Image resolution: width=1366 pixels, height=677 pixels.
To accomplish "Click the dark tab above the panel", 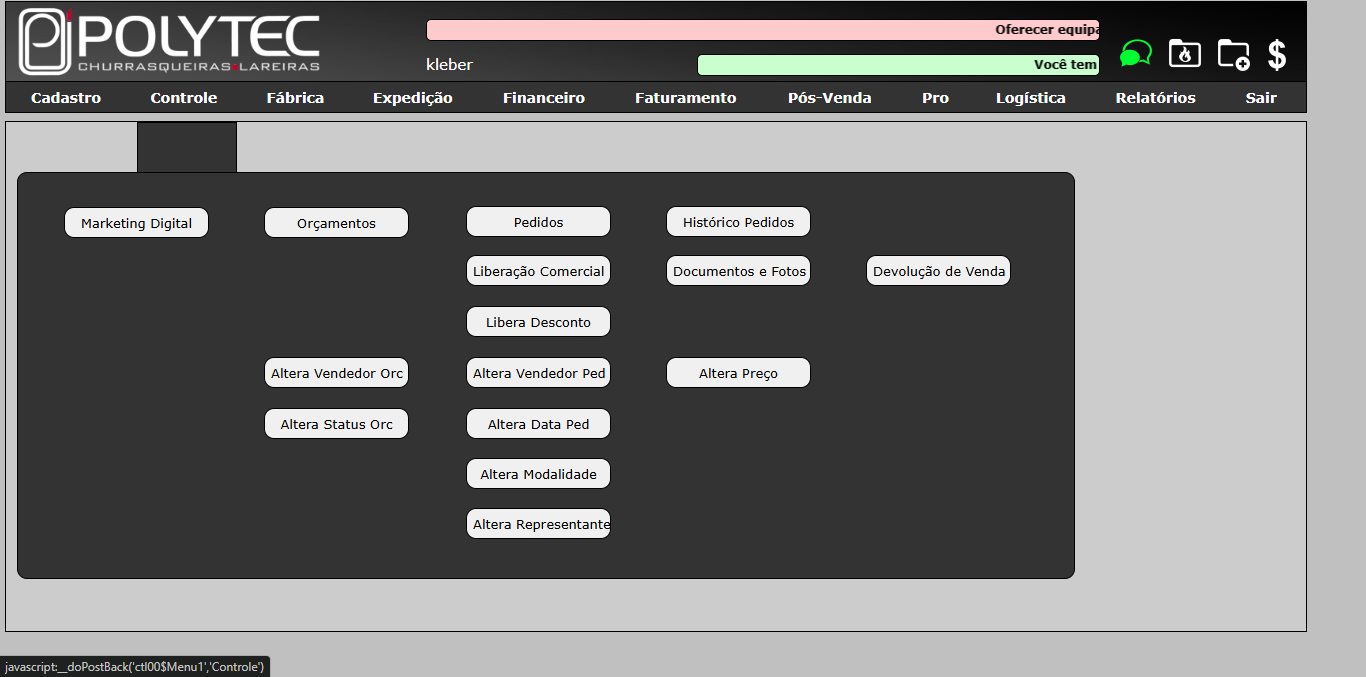I will click(x=187, y=148).
